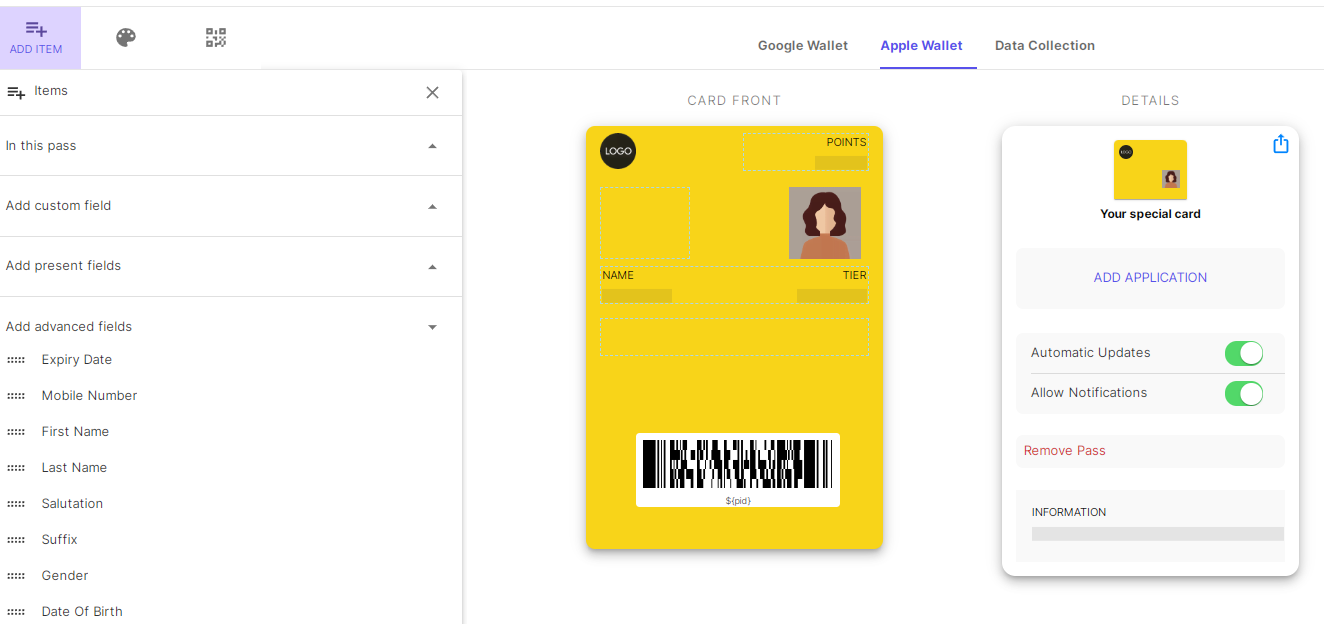Select the Last Name field item
This screenshot has width=1324, height=624.
(74, 468)
